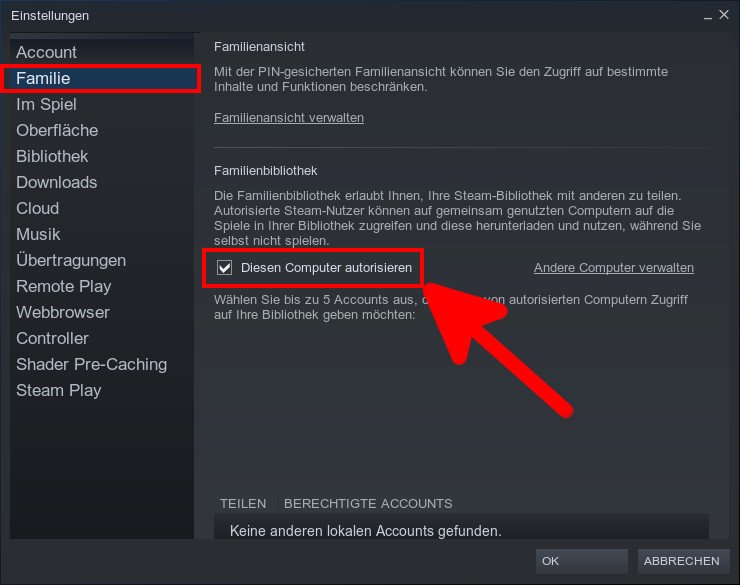Select the Controller settings category
Viewport: 740px width, 585px height.
(x=52, y=338)
